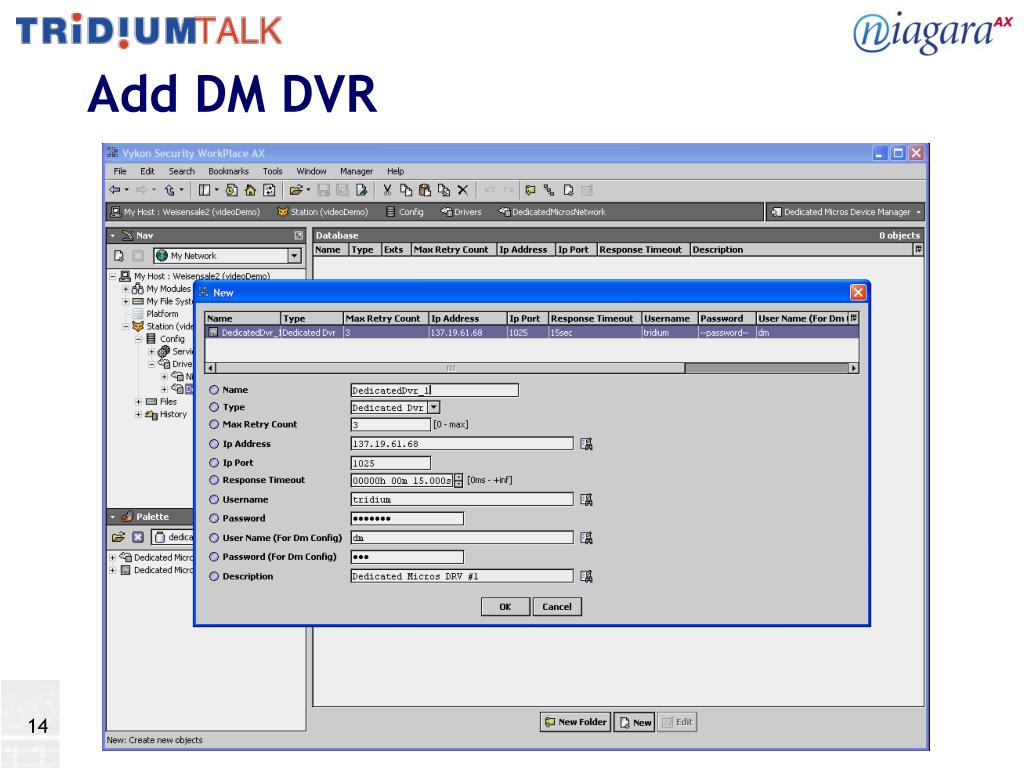Image resolution: width=1024 pixels, height=768 pixels.
Task: Open the Help menu
Action: pos(395,171)
